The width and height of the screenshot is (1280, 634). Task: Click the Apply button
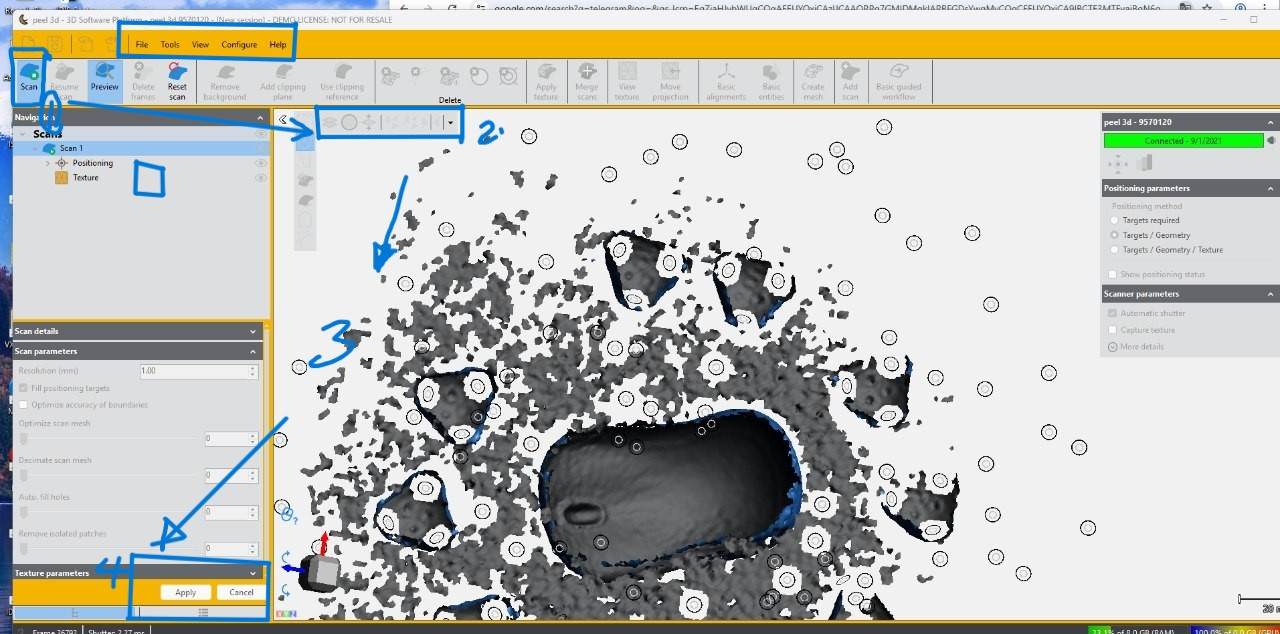coord(185,592)
